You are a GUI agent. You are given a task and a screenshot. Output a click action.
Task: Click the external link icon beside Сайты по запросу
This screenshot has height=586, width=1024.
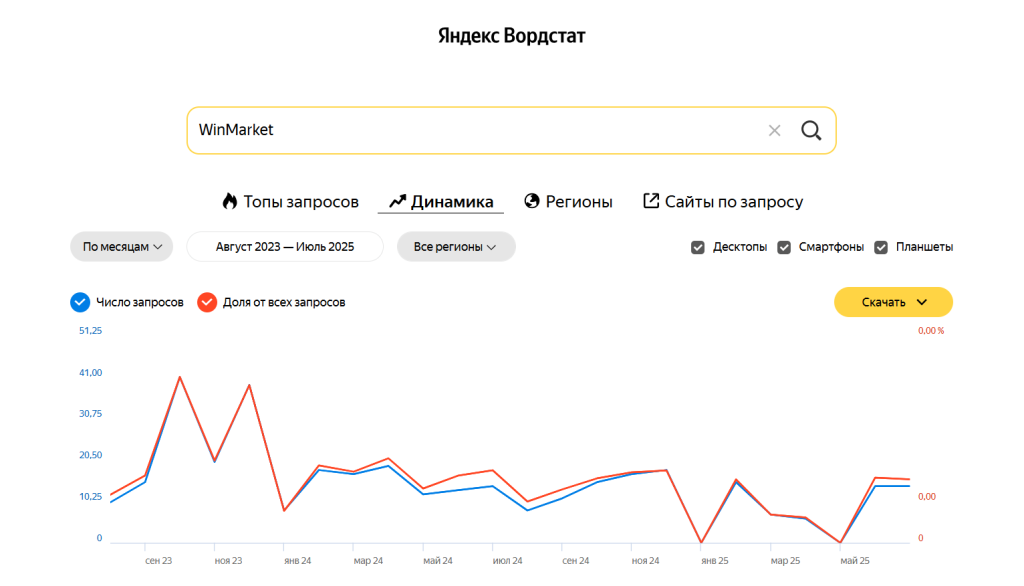pos(651,201)
